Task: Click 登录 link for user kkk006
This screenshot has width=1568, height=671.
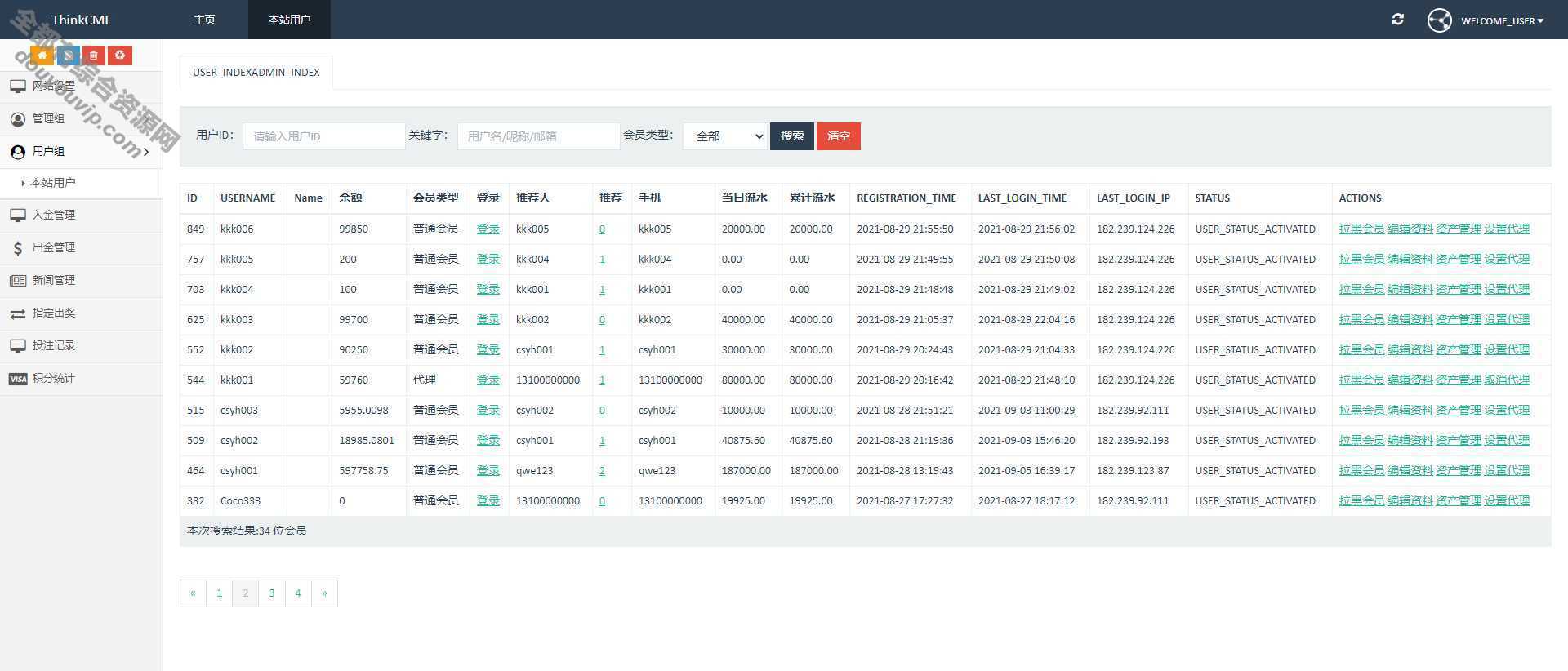Action: 488,229
